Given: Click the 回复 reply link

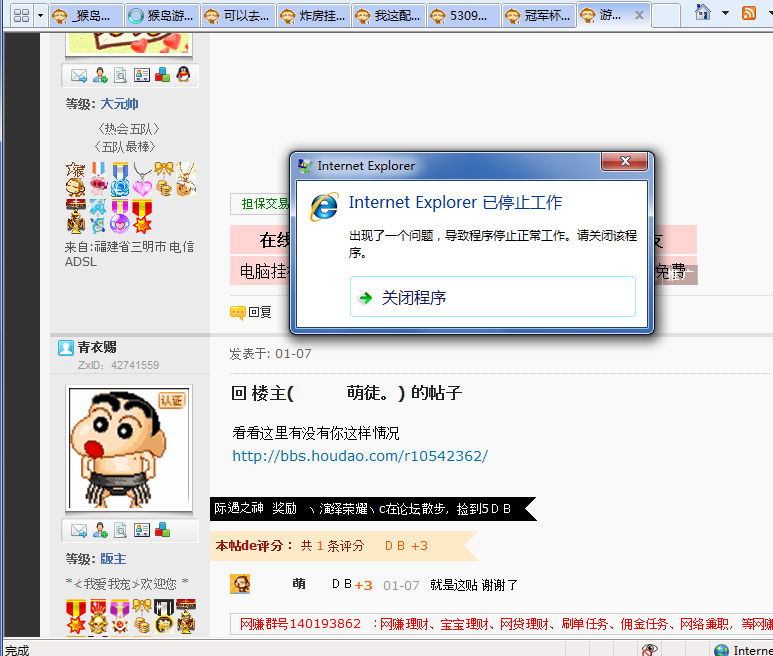Looking at the screenshot, I should click(251, 312).
